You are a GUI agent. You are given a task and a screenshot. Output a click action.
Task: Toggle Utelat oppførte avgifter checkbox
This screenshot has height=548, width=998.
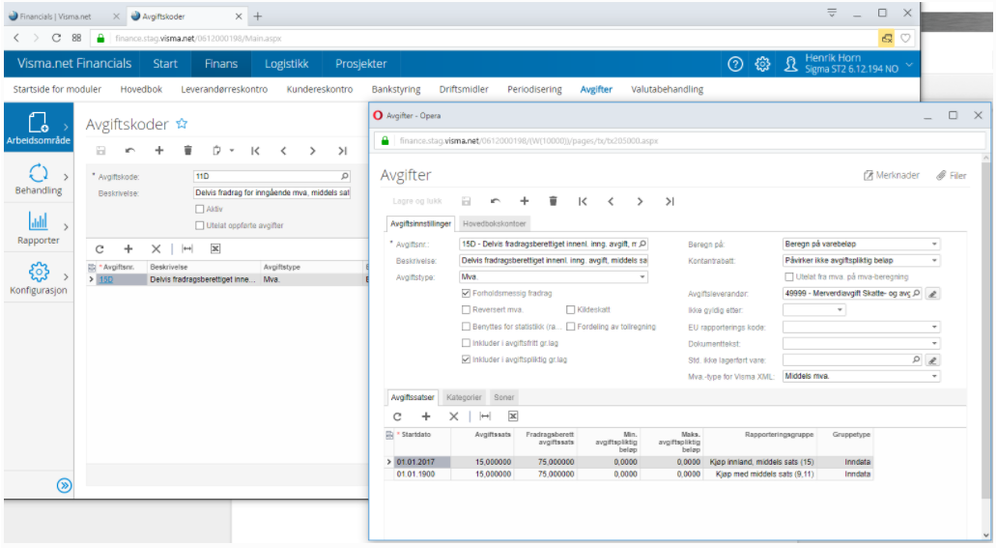(x=200, y=225)
